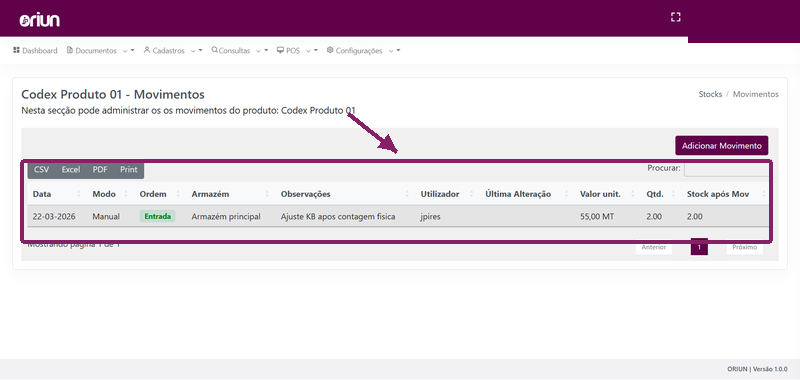
Task: Go to Anterior pagination page
Action: coord(654,247)
